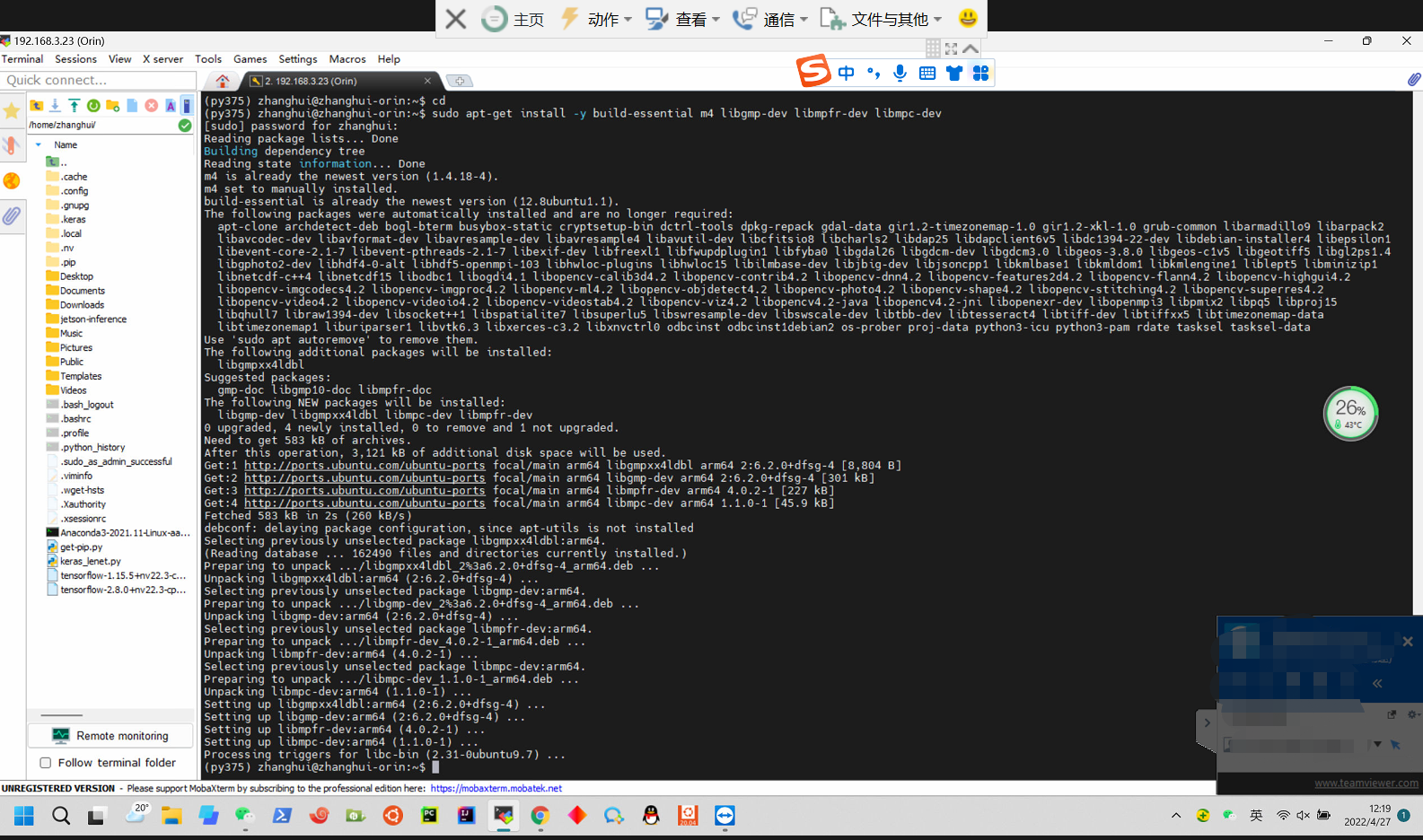The width and height of the screenshot is (1423, 840).
Task: Delete selected file with red X icon
Action: coord(151,106)
